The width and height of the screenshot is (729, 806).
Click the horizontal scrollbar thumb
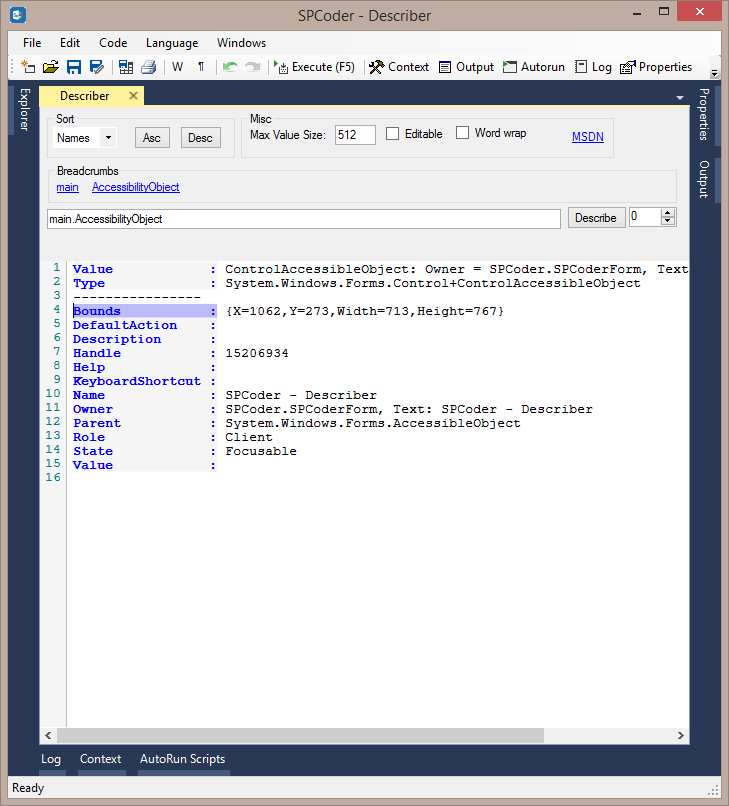tap(300, 736)
